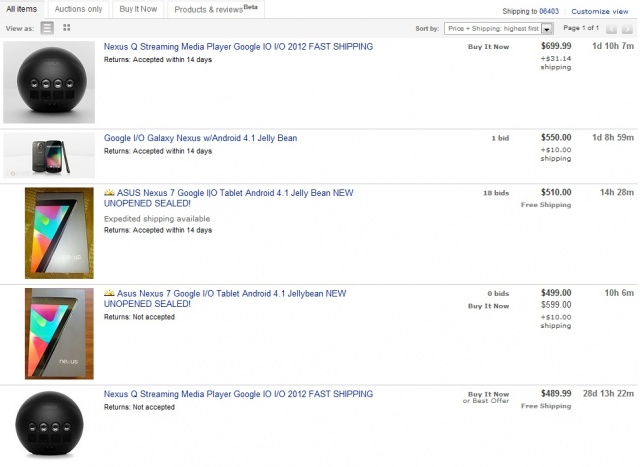This screenshot has width=640, height=467.
Task: Select the Buy It Now tab
Action: tap(139, 9)
